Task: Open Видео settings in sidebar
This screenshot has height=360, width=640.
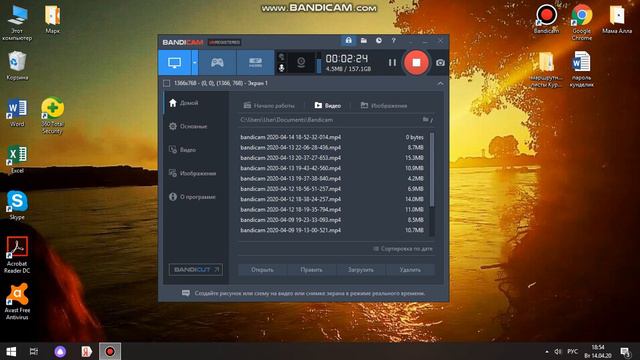Action: click(x=196, y=150)
